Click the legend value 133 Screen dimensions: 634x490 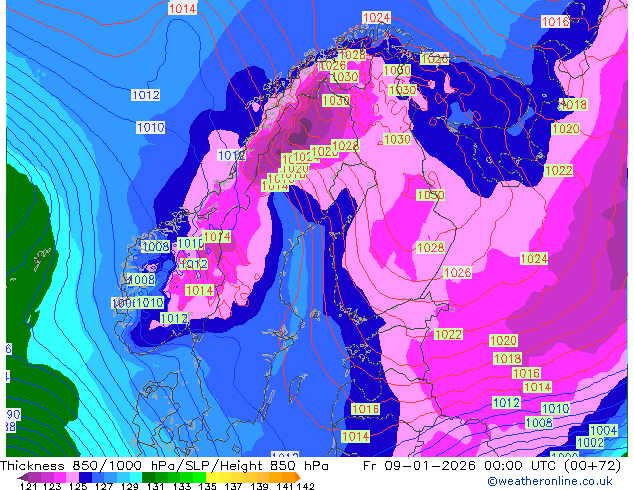pos(182,486)
